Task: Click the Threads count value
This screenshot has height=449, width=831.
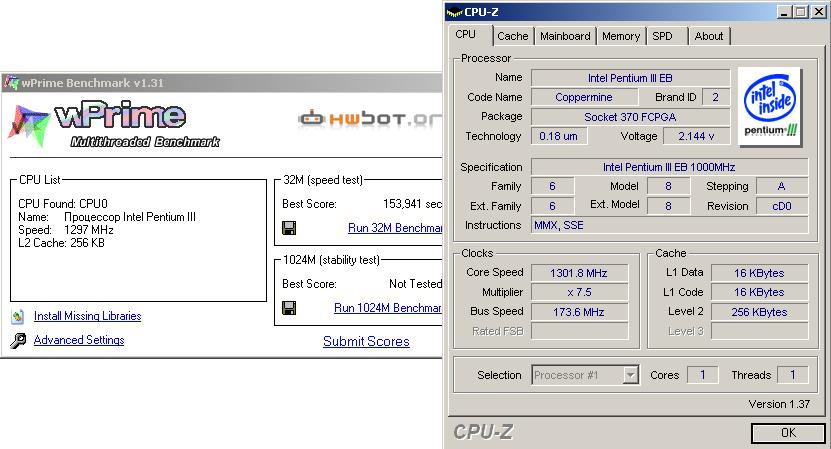Action: pos(793,375)
